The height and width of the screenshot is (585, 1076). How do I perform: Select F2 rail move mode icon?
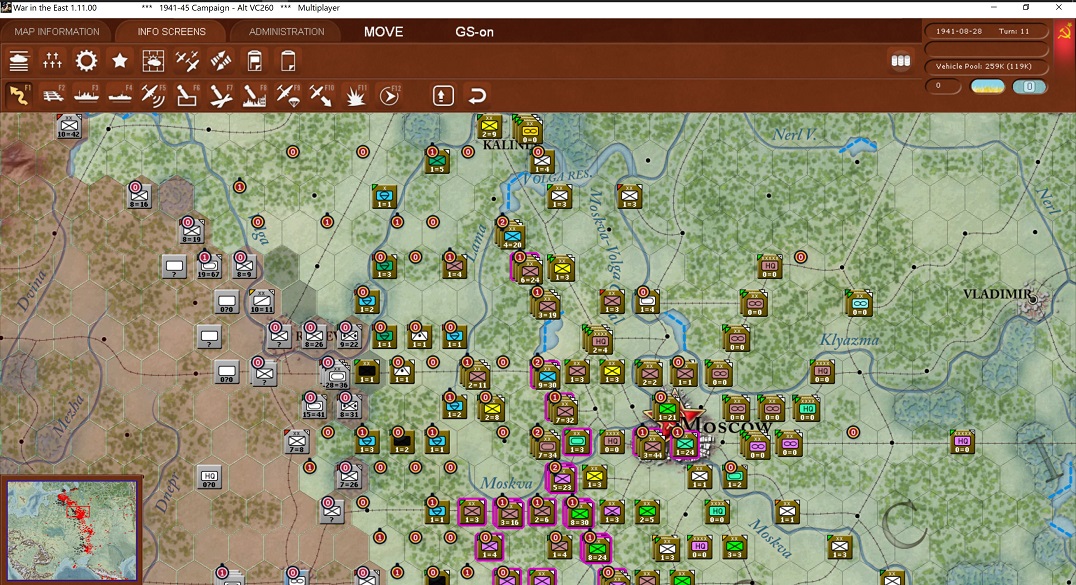click(x=53, y=95)
